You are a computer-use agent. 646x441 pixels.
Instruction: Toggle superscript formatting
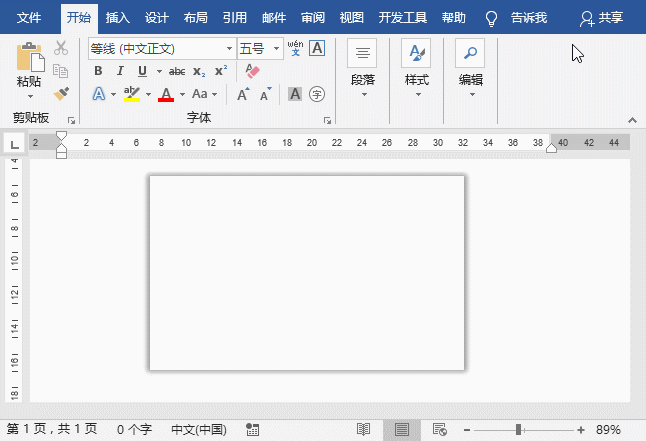click(221, 71)
